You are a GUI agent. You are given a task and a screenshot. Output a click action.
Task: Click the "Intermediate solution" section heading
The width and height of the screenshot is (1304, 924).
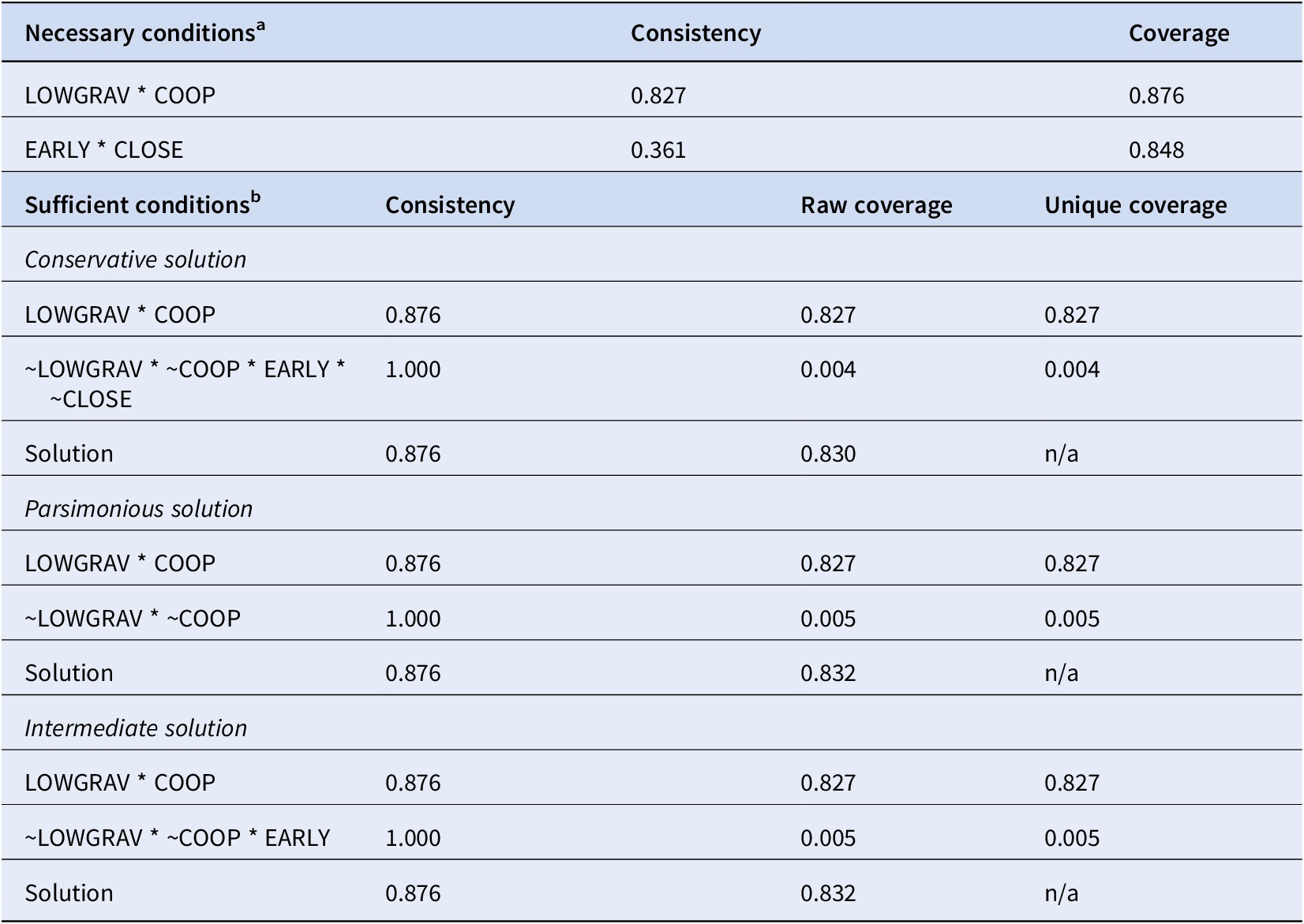(x=135, y=728)
